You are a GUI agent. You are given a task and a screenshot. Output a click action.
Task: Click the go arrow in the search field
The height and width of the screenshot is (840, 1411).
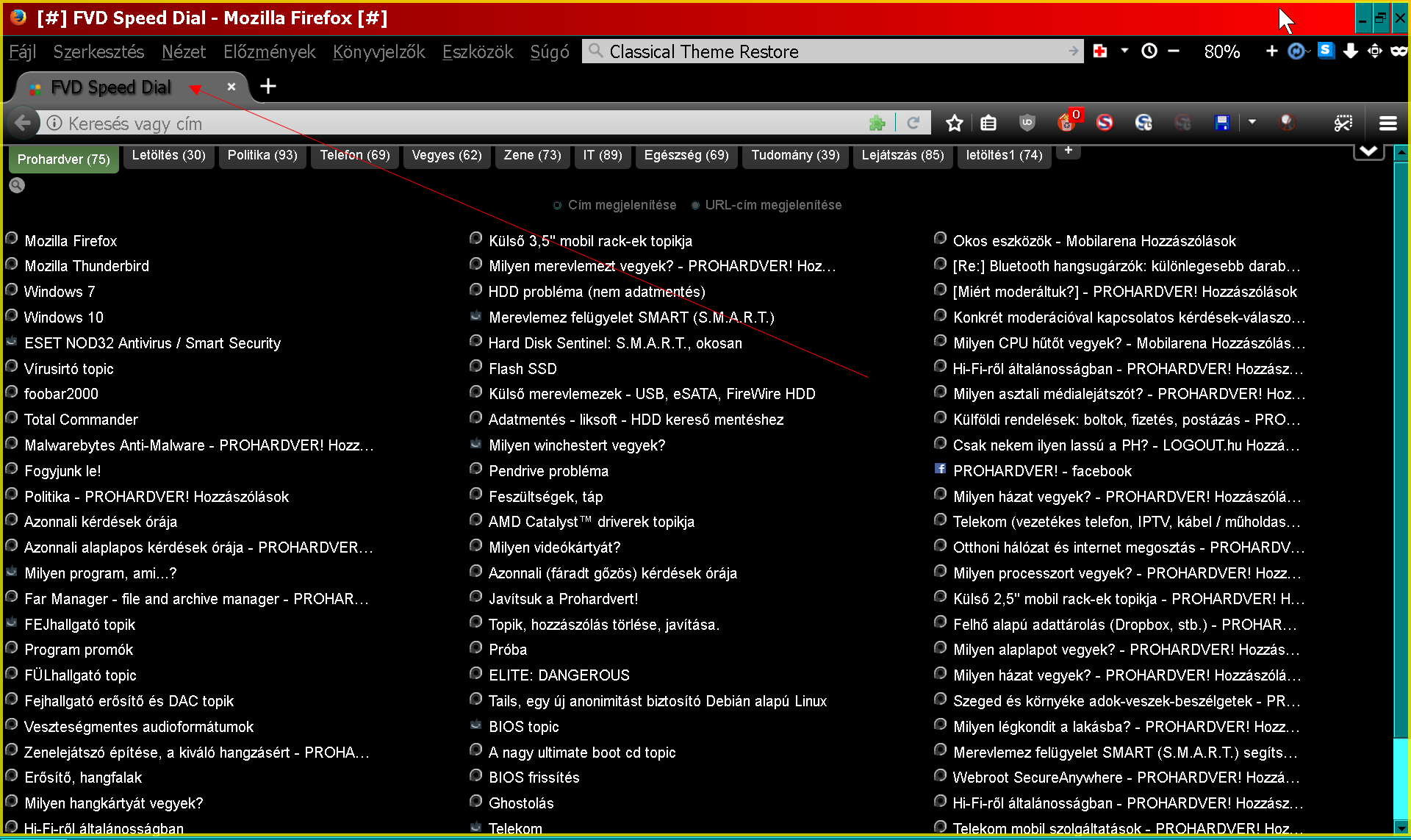click(x=1073, y=51)
